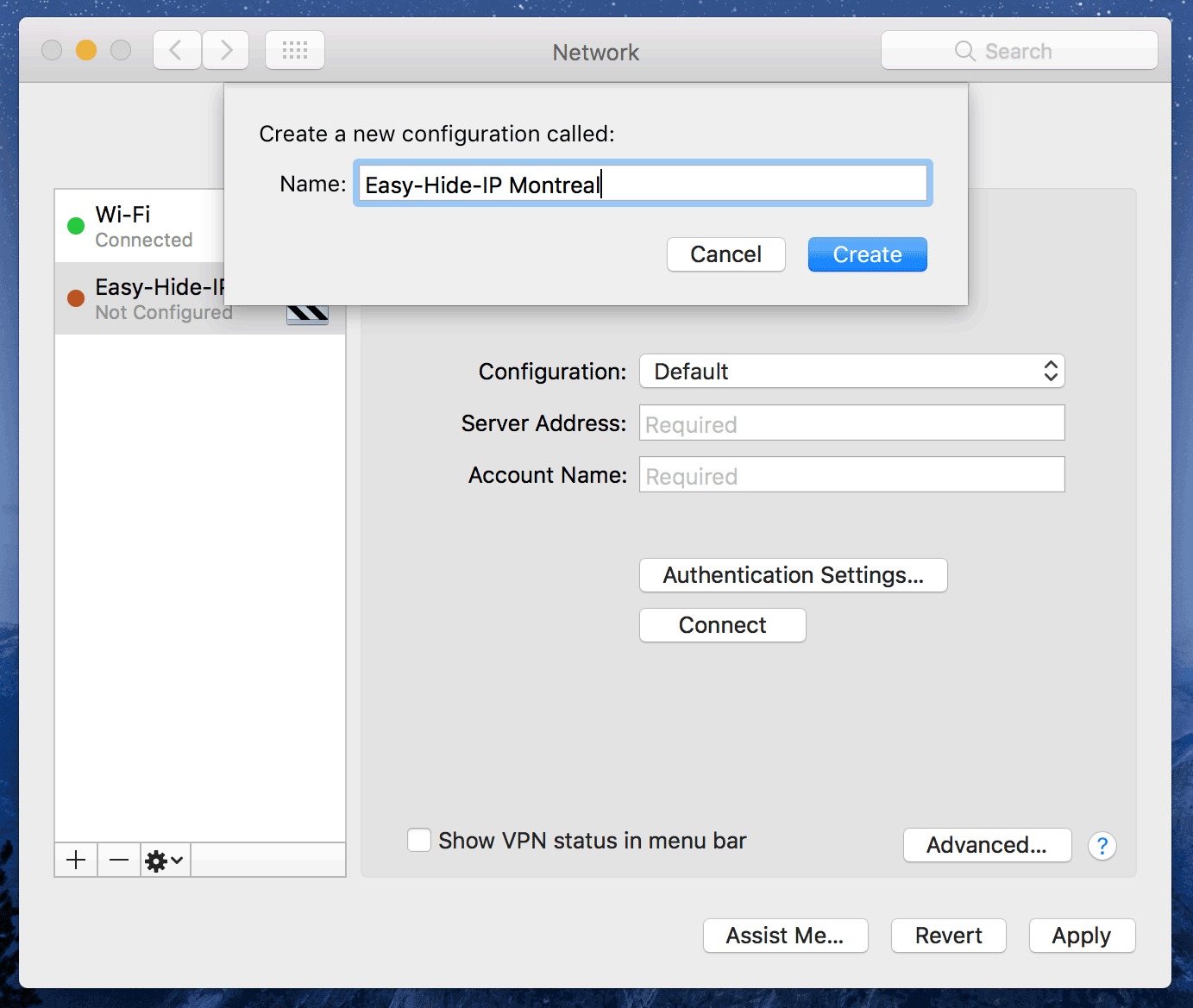Add a network service with the plus button

(x=76, y=860)
